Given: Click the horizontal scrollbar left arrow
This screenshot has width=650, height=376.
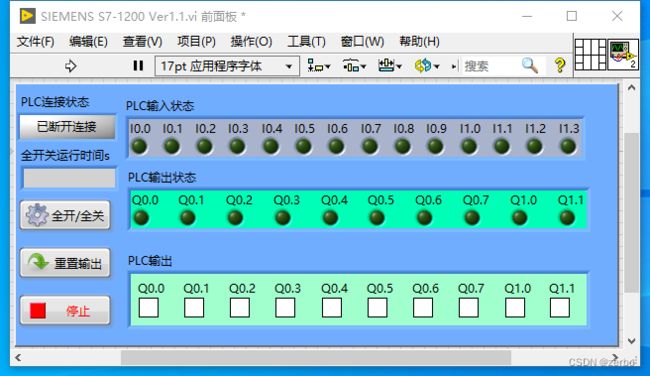Looking at the screenshot, I should pyautogui.click(x=18, y=357).
